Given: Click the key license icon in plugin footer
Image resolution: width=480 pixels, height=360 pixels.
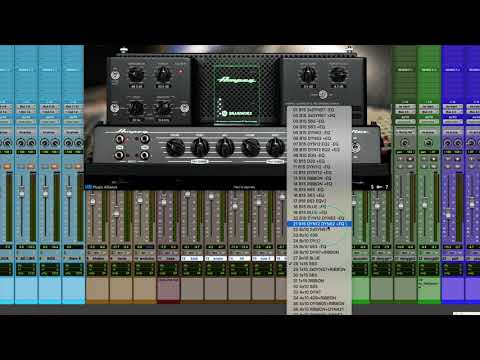Looking at the screenshot, I should point(379,187).
